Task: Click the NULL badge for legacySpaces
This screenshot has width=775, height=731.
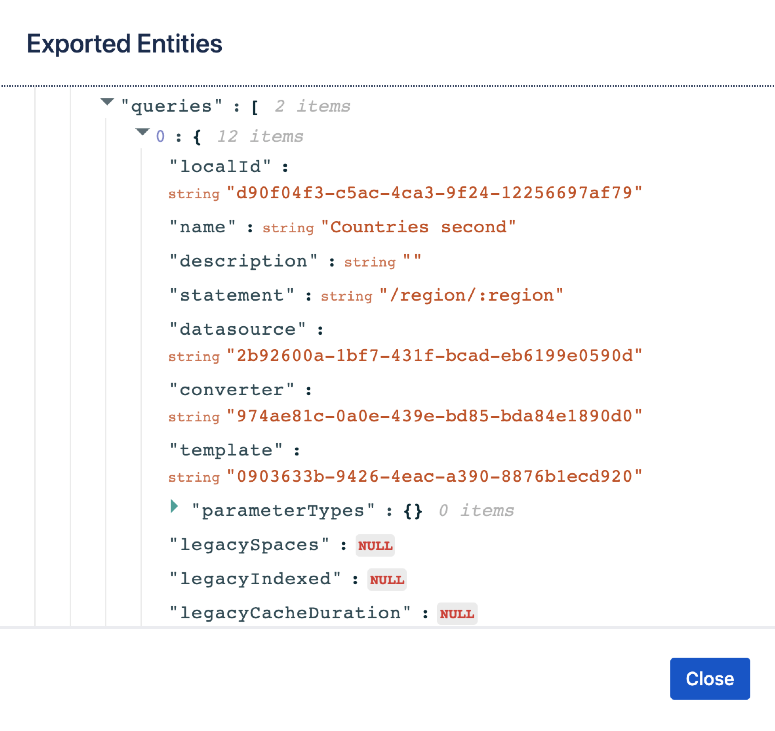Action: [x=373, y=545]
